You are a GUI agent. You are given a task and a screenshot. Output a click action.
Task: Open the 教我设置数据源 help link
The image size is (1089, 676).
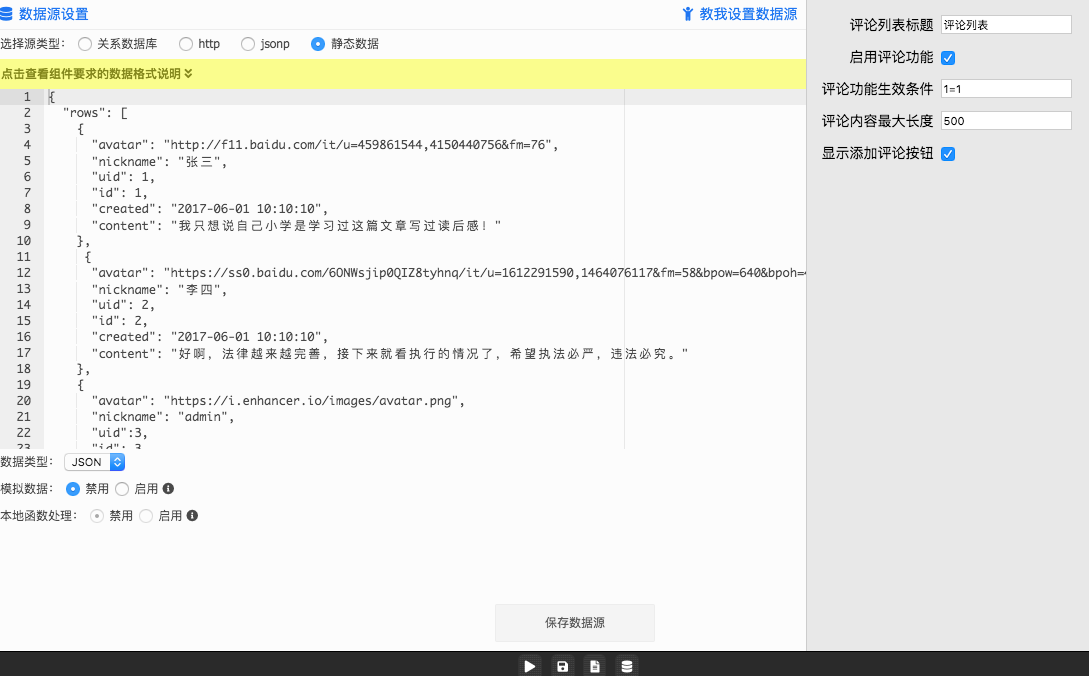click(x=748, y=14)
